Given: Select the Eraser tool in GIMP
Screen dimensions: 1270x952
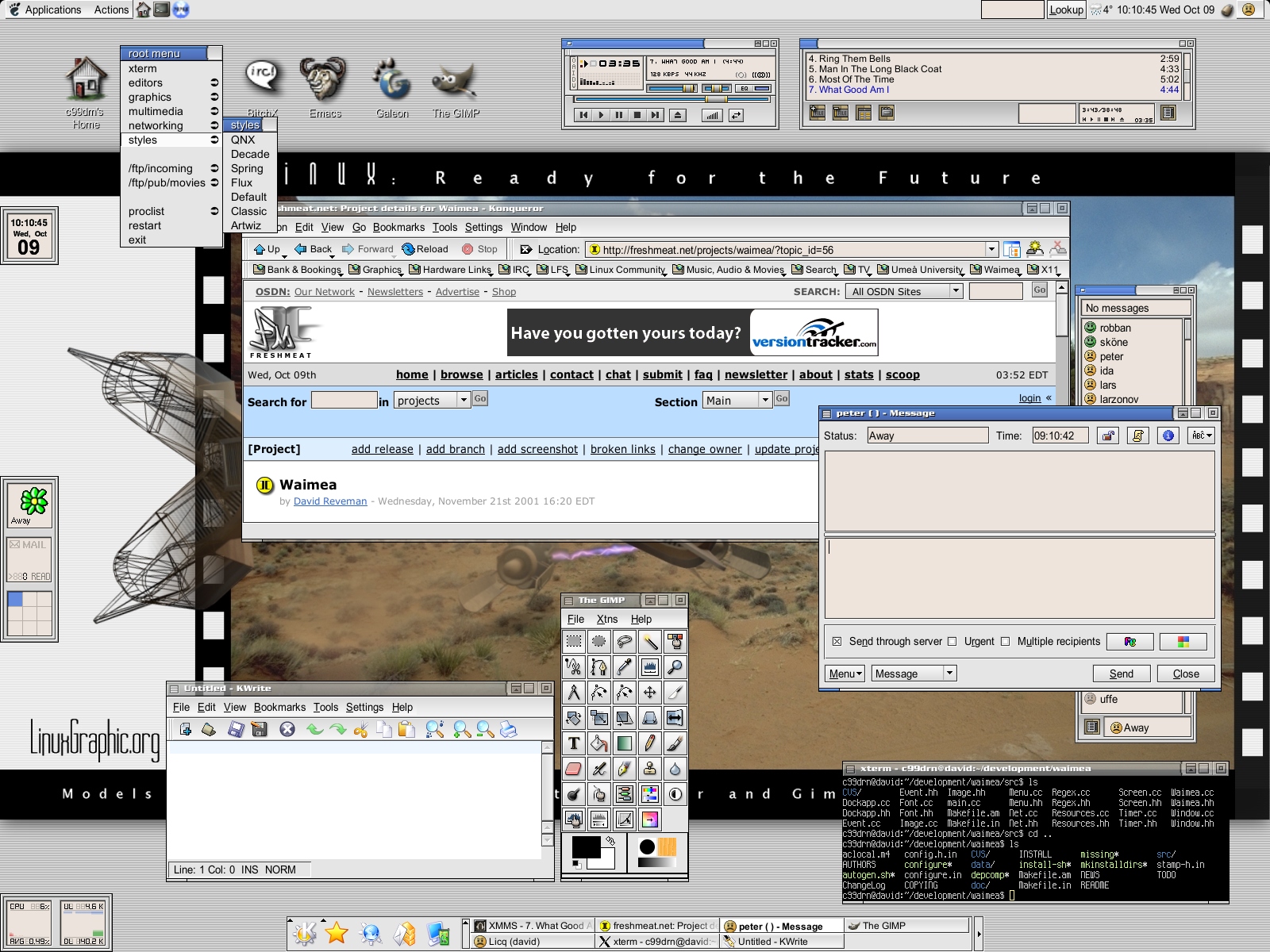Looking at the screenshot, I should (x=574, y=768).
